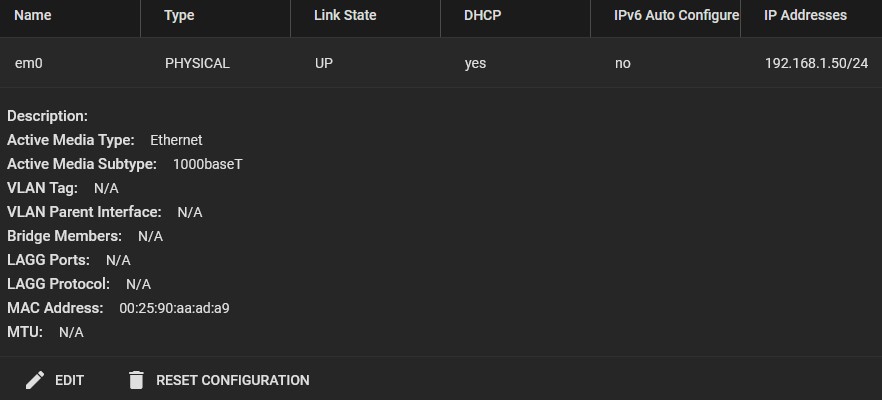The image size is (882, 400).
Task: Click the pencil Edit icon
Action: click(35, 380)
